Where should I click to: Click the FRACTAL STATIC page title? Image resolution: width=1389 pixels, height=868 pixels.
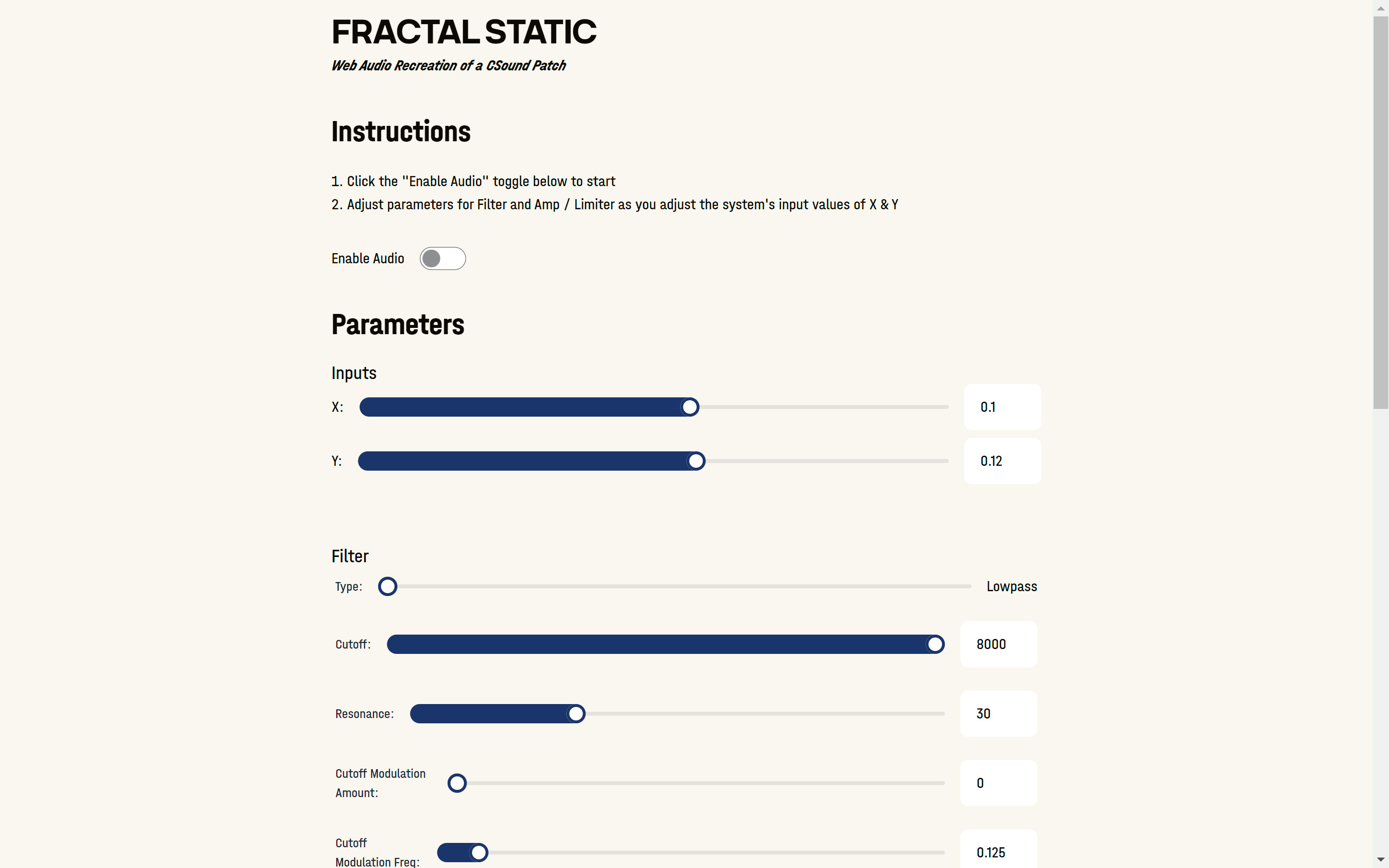click(x=464, y=31)
